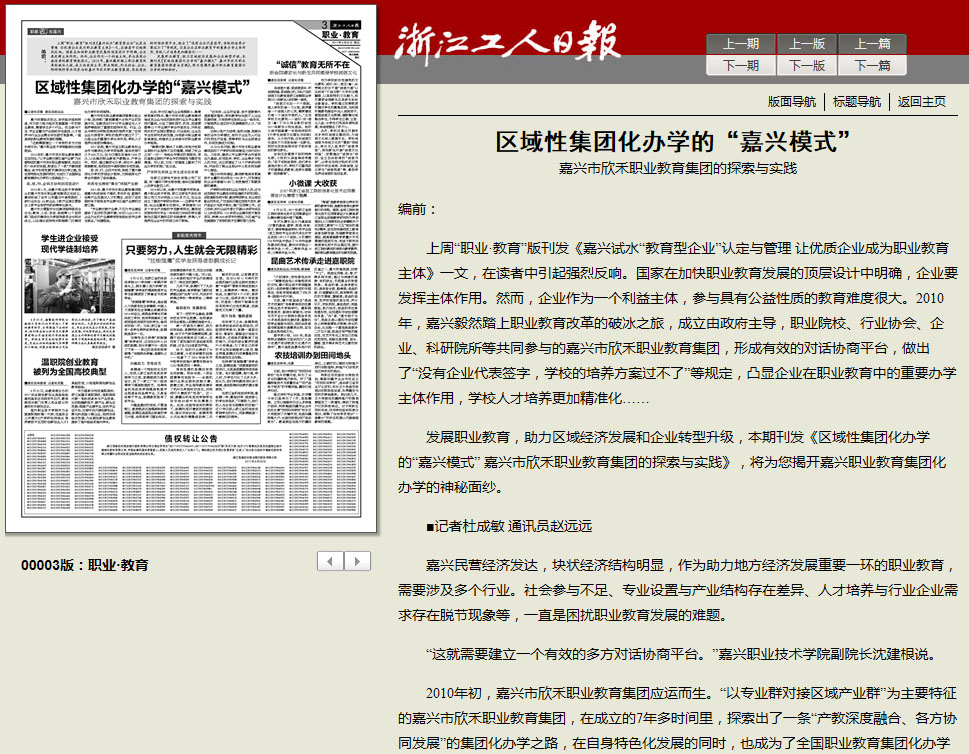The height and width of the screenshot is (754, 969).
Task: Click the left arrow page thumbnail icon
Action: click(330, 561)
